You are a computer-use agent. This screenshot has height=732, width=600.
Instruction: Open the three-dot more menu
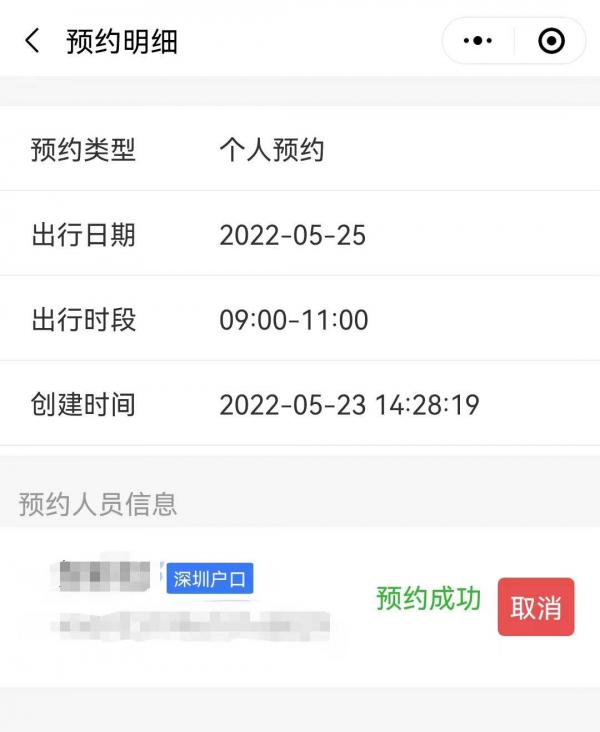tap(478, 41)
